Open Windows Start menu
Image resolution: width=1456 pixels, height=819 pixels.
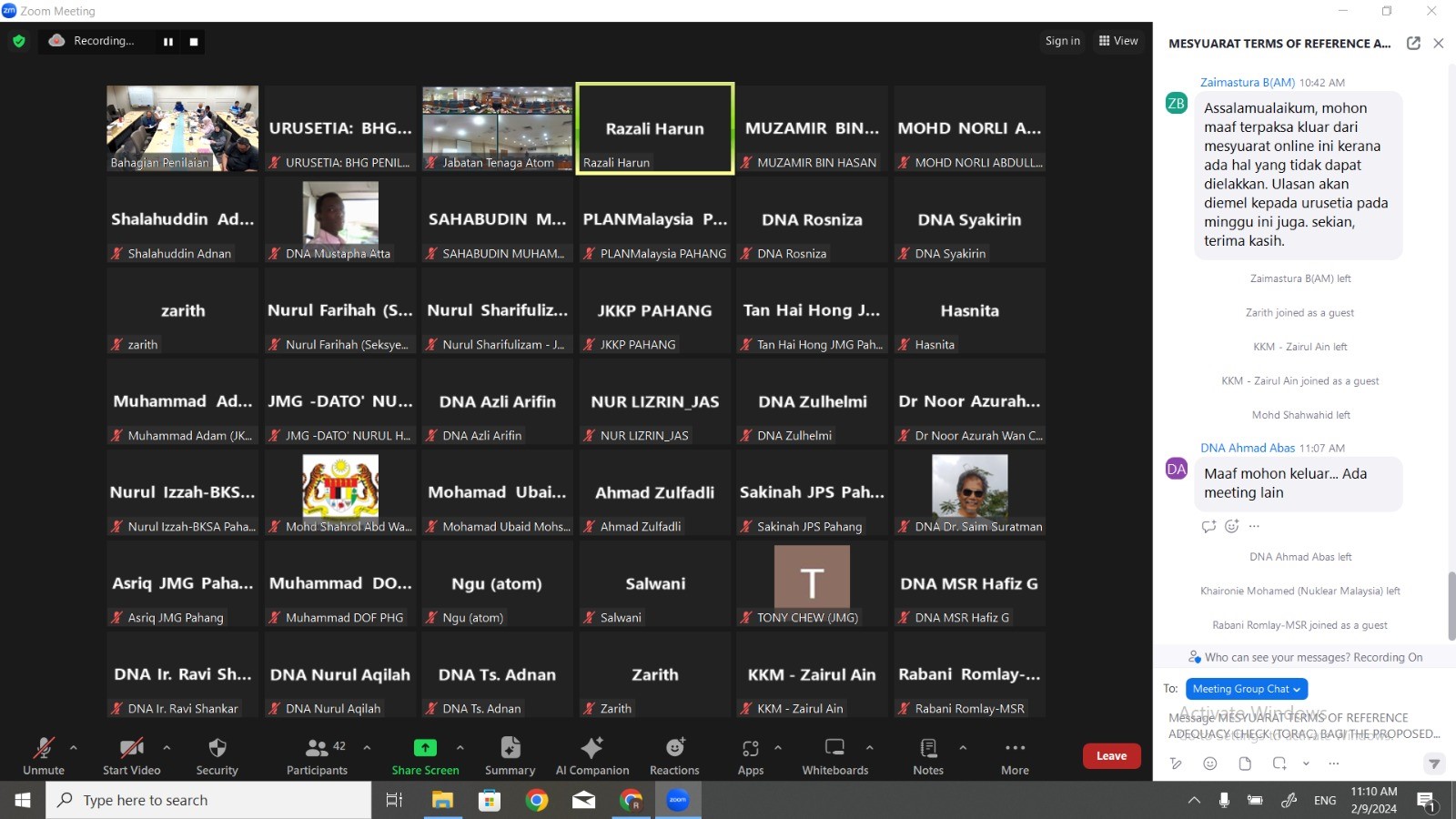click(23, 800)
